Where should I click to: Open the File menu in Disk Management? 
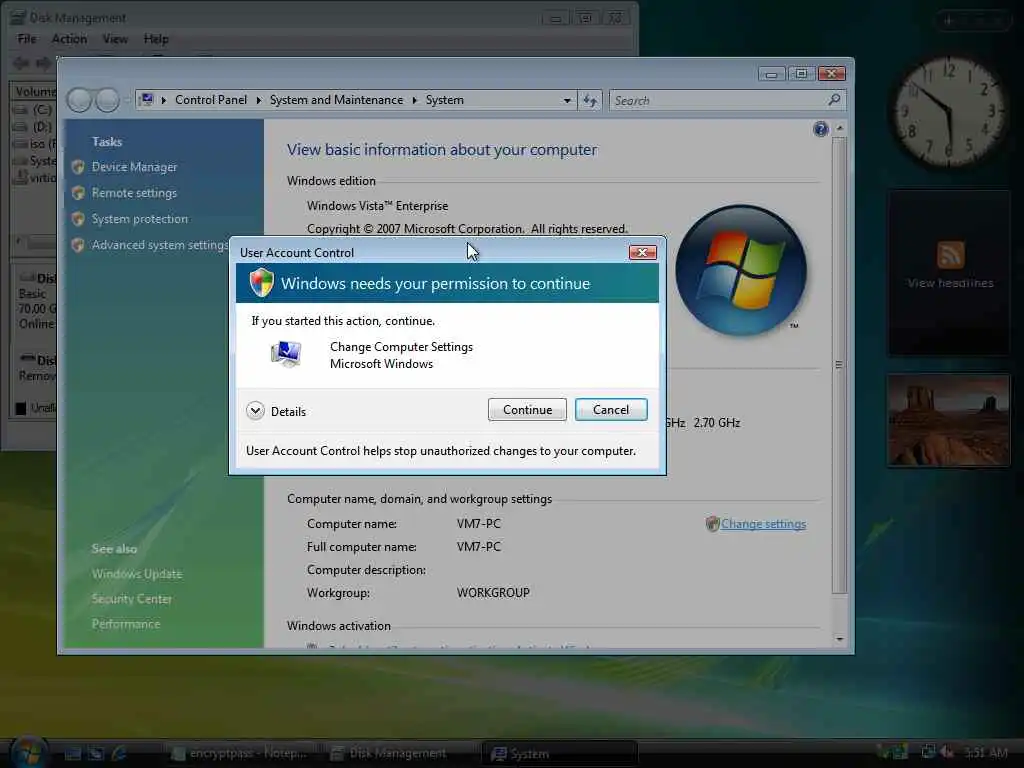point(27,39)
